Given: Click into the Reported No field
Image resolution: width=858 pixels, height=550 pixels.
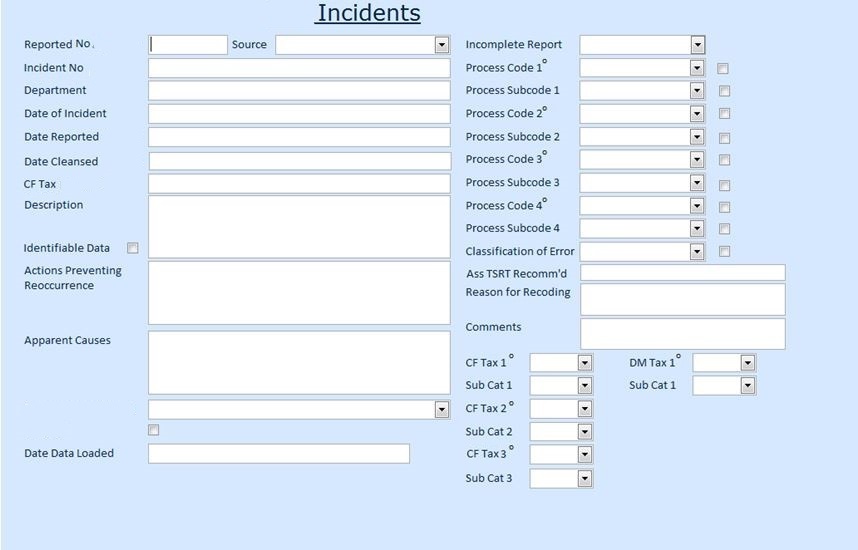Looking at the screenshot, I should 189,45.
